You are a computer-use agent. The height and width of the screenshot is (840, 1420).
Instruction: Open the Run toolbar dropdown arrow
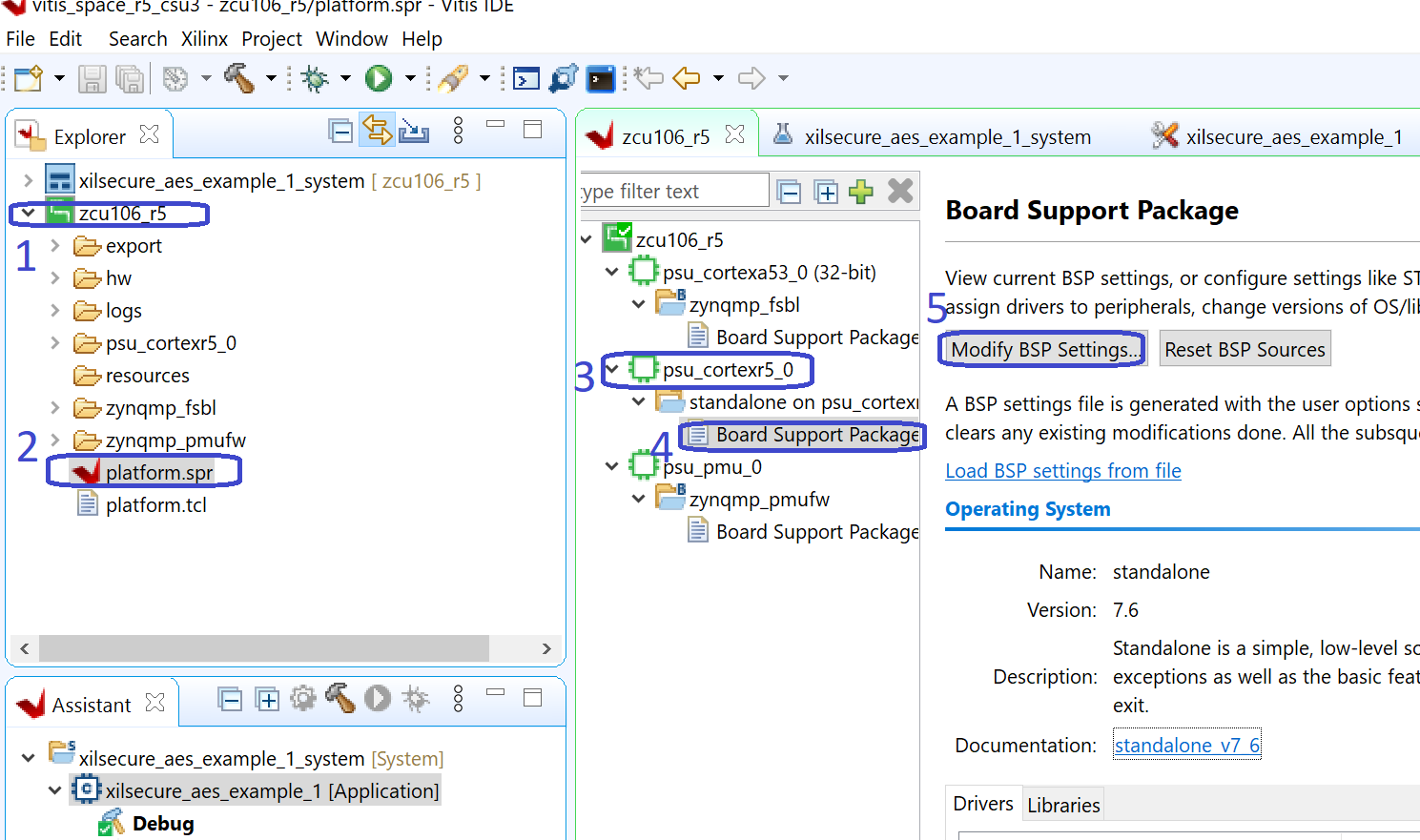(410, 78)
